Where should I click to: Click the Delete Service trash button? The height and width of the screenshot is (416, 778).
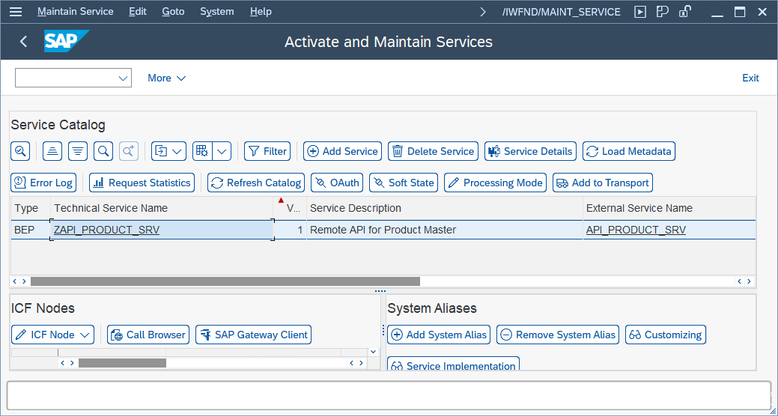[433, 151]
